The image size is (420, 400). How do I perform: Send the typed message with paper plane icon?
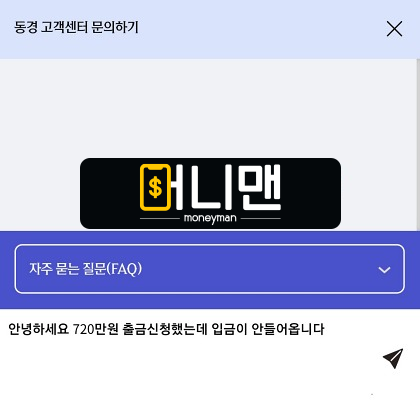pos(393,358)
